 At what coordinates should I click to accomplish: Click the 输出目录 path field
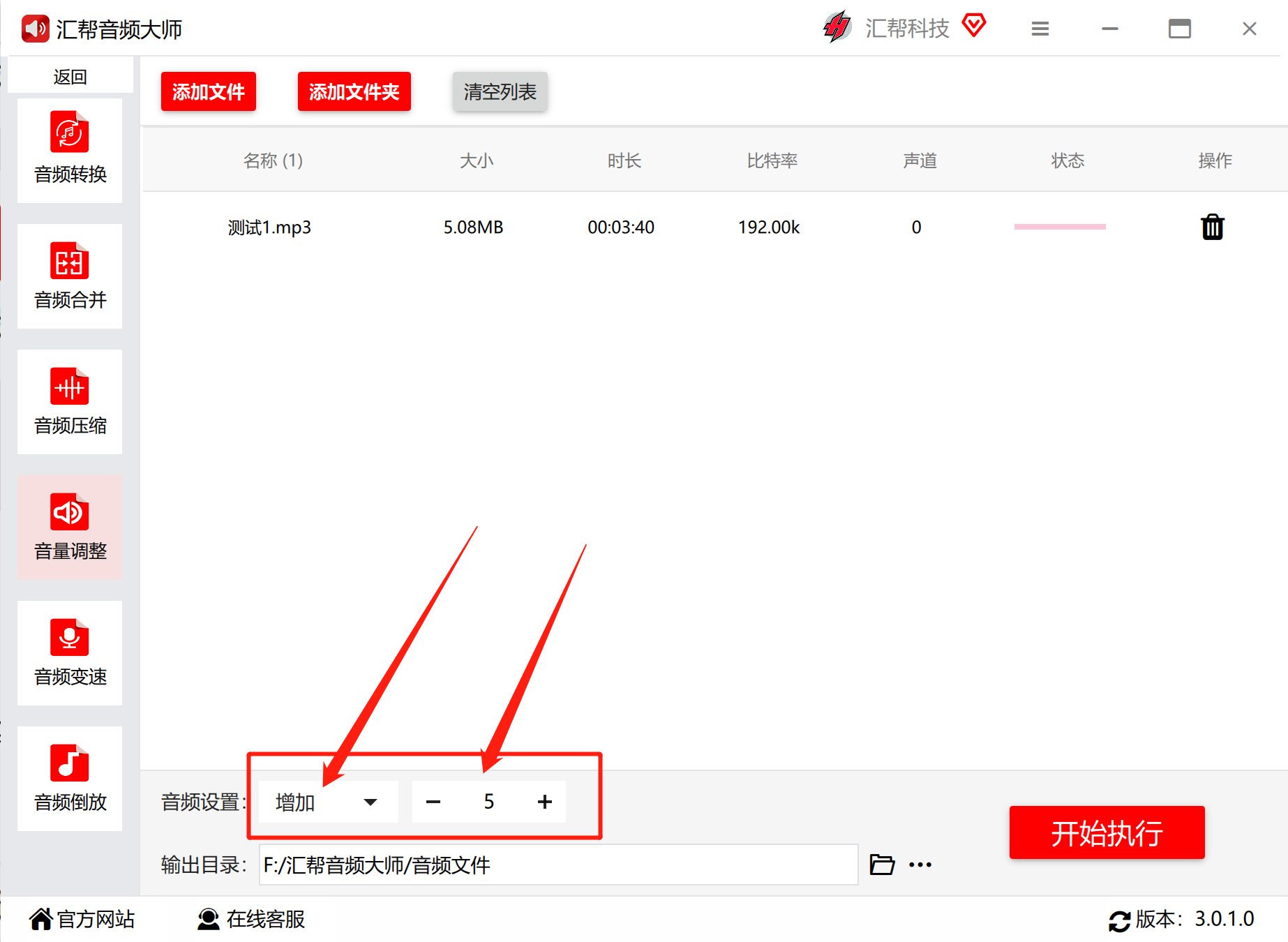pos(558,865)
